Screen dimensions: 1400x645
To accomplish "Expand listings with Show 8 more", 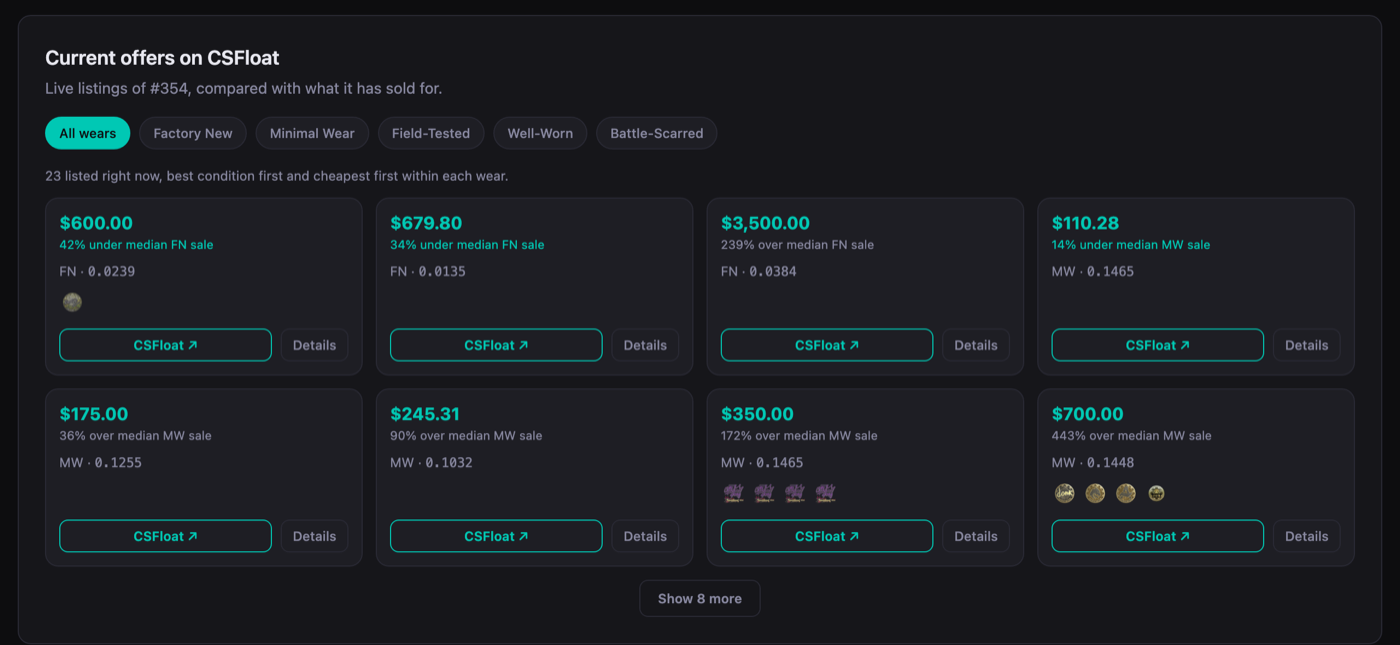I will [x=700, y=598].
